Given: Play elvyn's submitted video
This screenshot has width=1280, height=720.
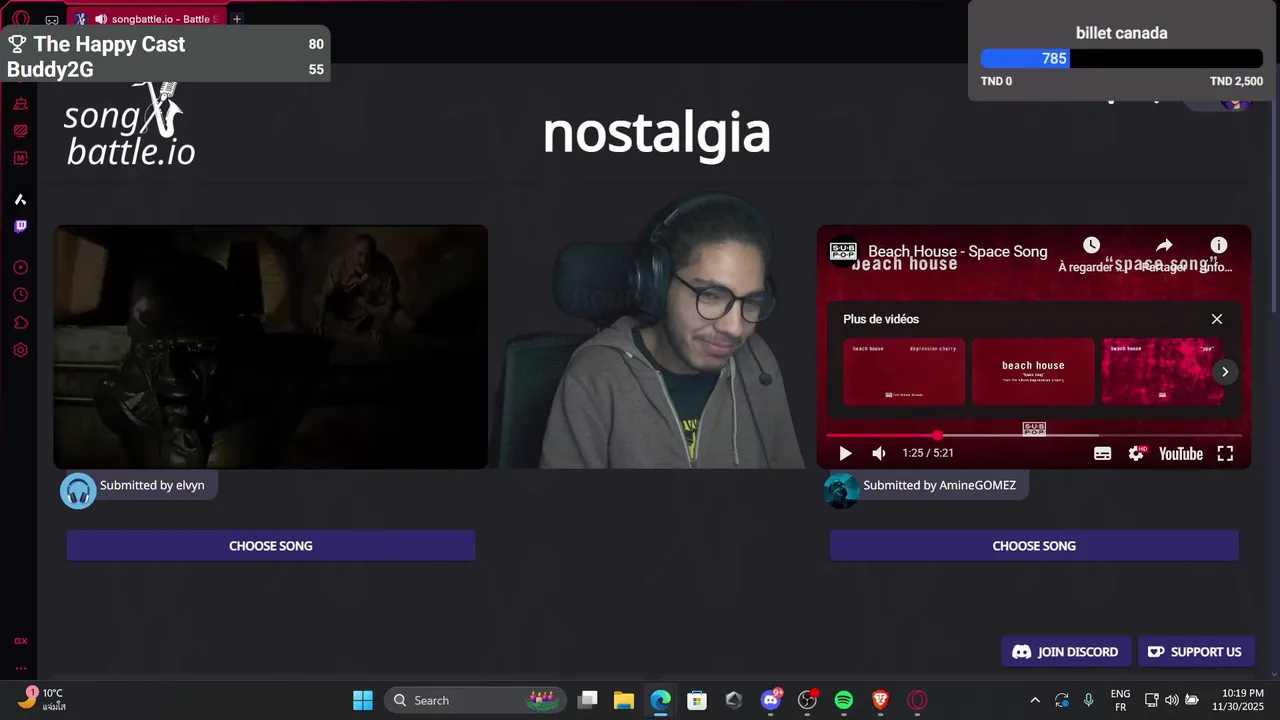Looking at the screenshot, I should point(270,346).
